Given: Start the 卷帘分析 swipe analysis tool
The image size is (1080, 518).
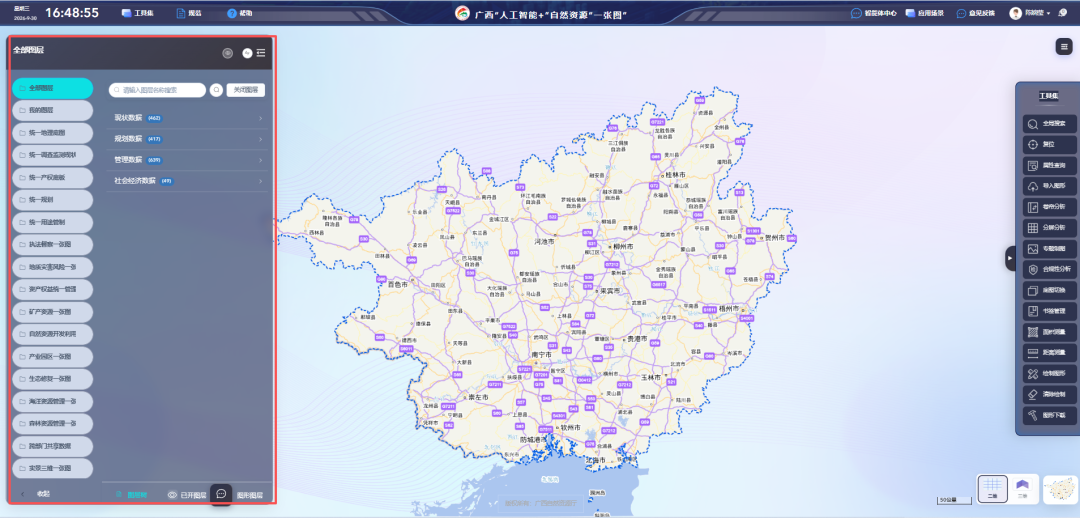Looking at the screenshot, I should (x=1049, y=207).
